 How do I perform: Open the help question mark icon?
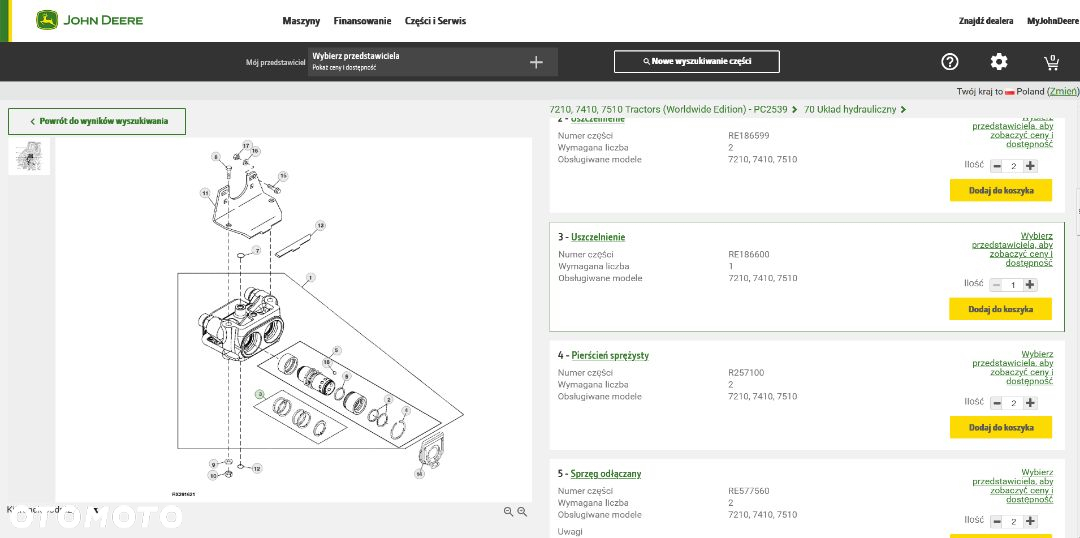pyautogui.click(x=950, y=62)
